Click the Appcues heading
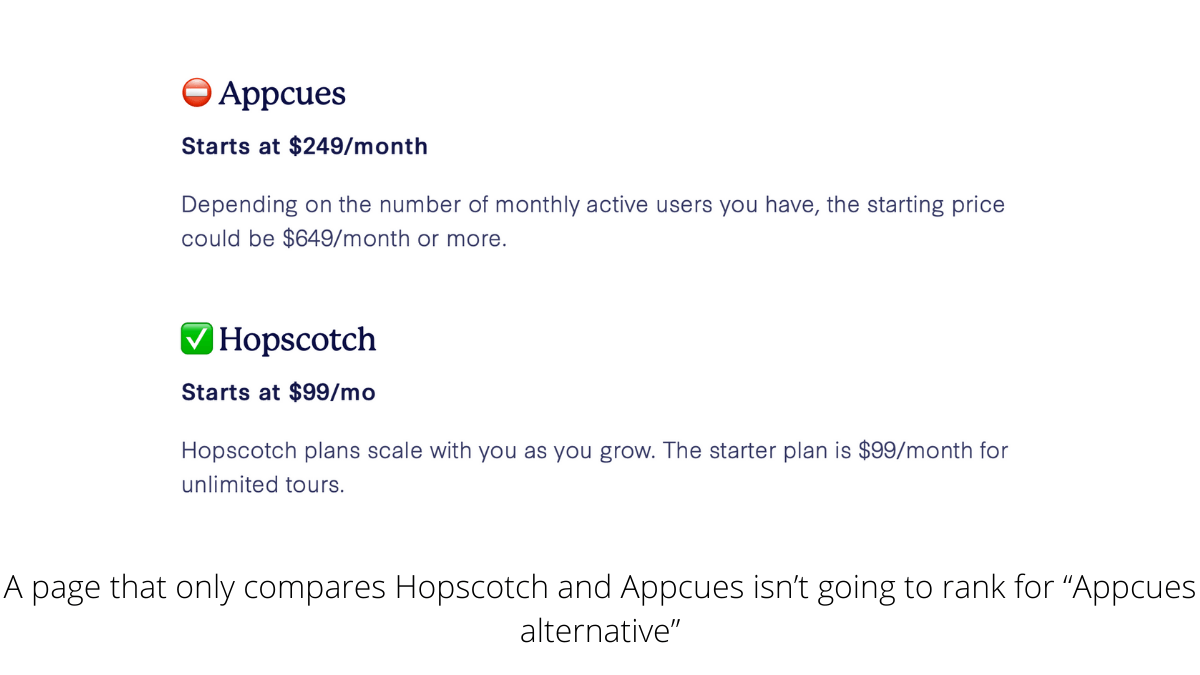1200x675 pixels. coord(282,94)
